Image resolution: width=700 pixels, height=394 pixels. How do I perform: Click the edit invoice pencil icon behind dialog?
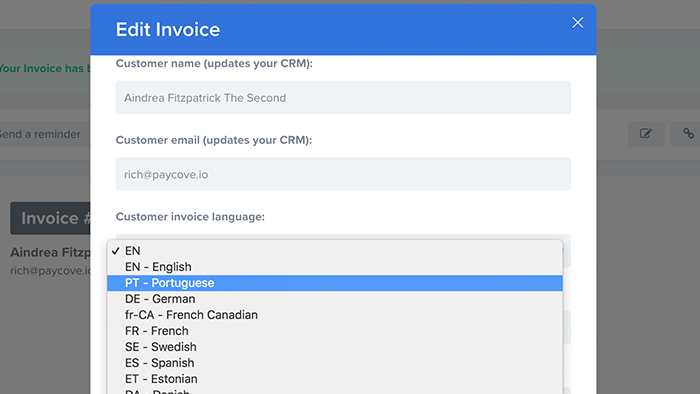point(646,134)
